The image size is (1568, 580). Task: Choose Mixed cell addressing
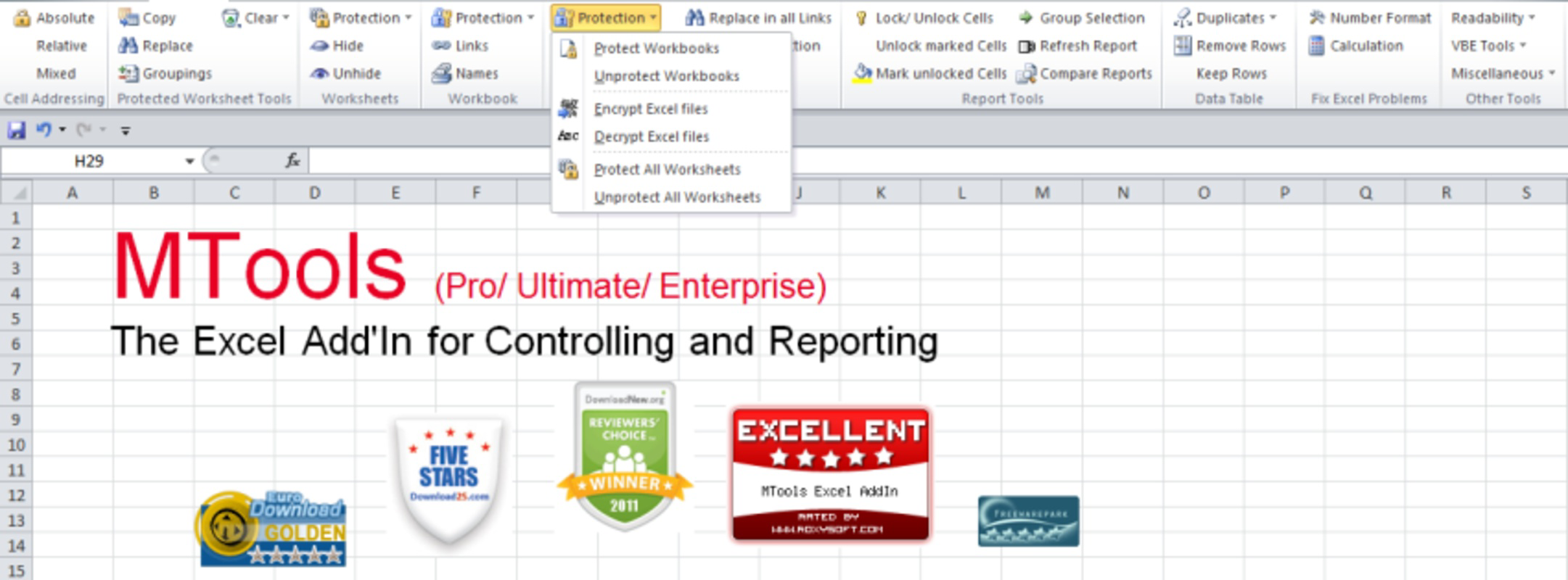tap(56, 73)
